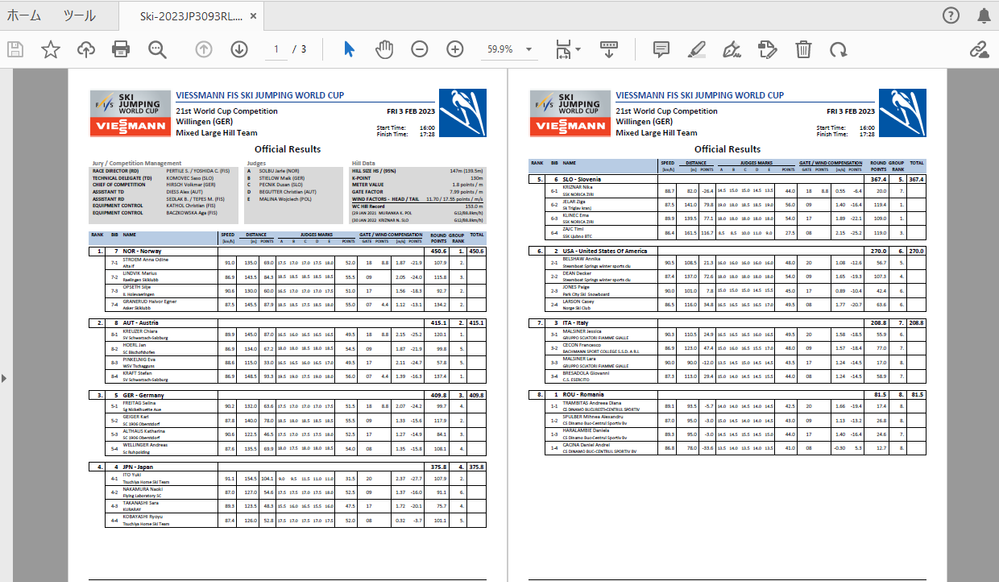This screenshot has width=999, height=582.
Task: Activate the Hand pan tool
Action: 384,49
